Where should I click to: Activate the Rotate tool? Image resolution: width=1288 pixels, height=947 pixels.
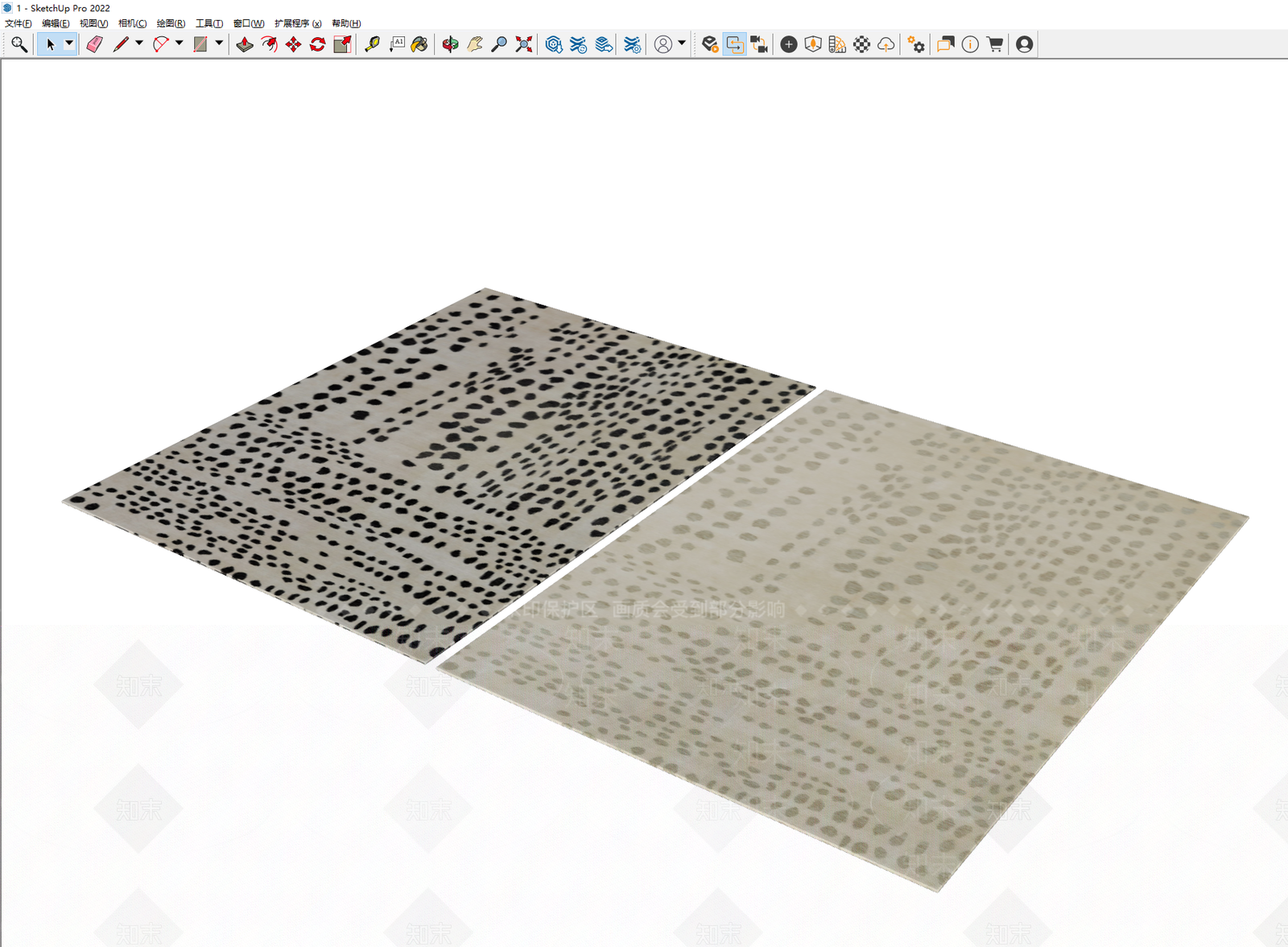coord(317,44)
